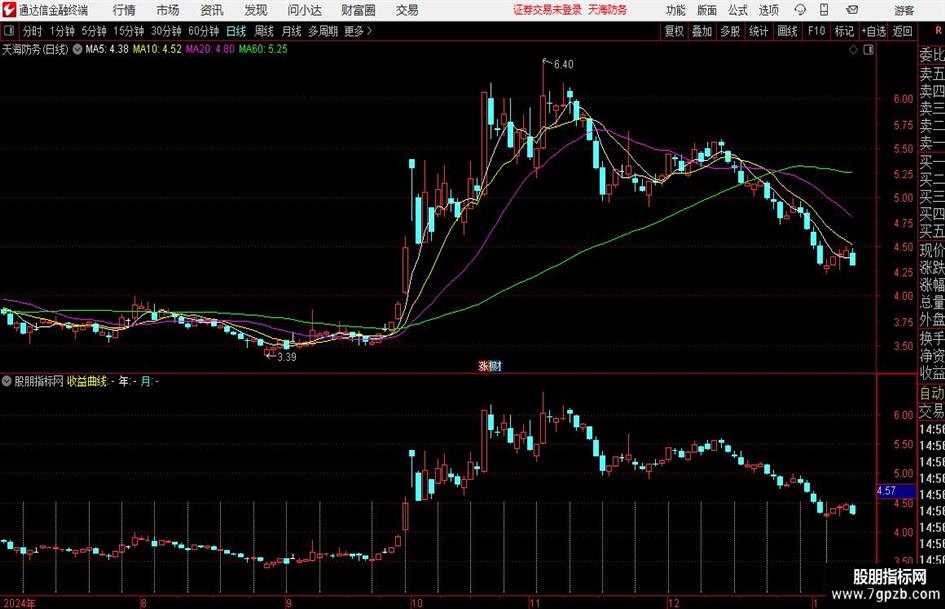Click the customer service headset icon
This screenshot has width=945, height=609.
[800, 10]
